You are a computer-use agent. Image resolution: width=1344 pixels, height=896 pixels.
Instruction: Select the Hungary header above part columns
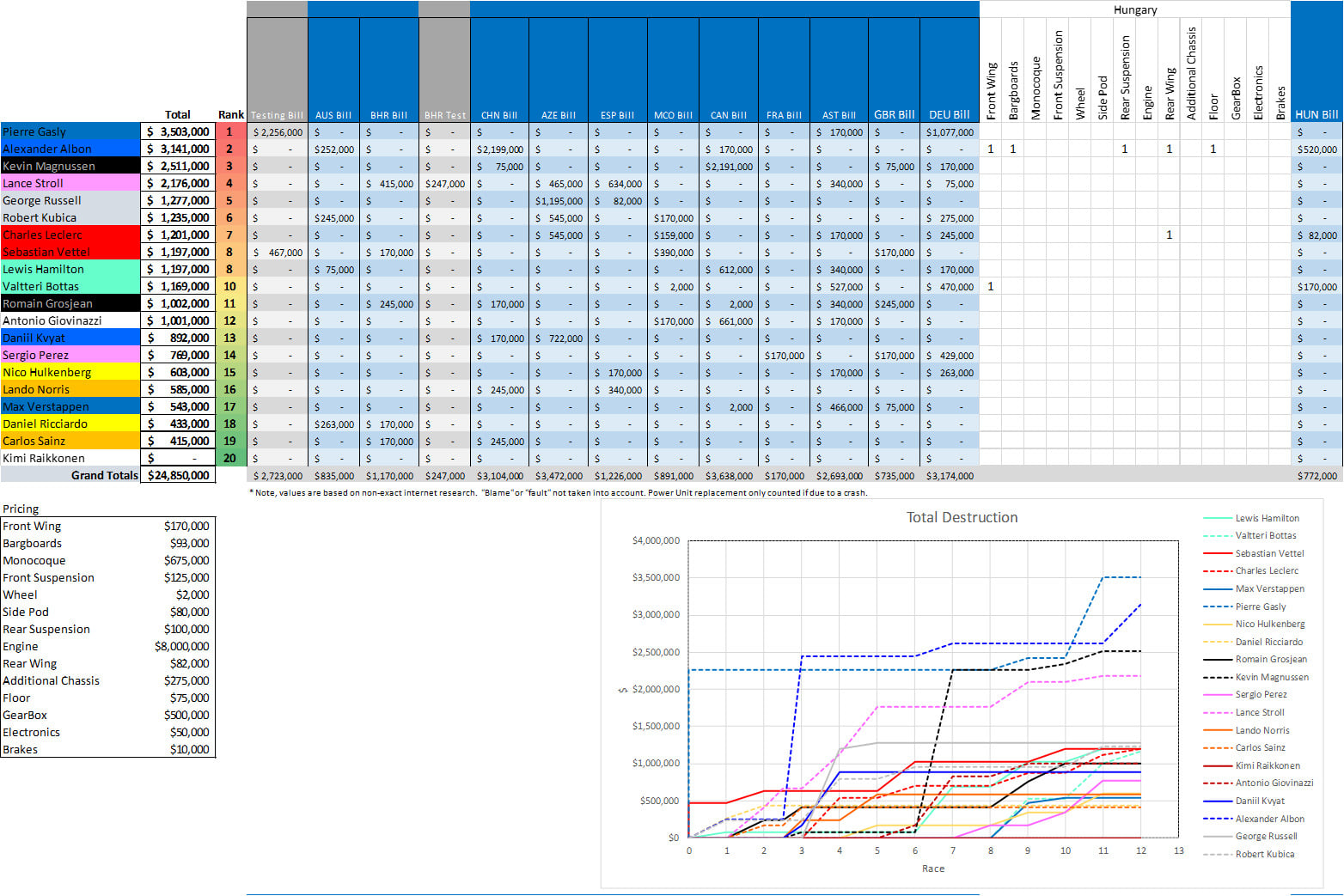[x=1134, y=9]
